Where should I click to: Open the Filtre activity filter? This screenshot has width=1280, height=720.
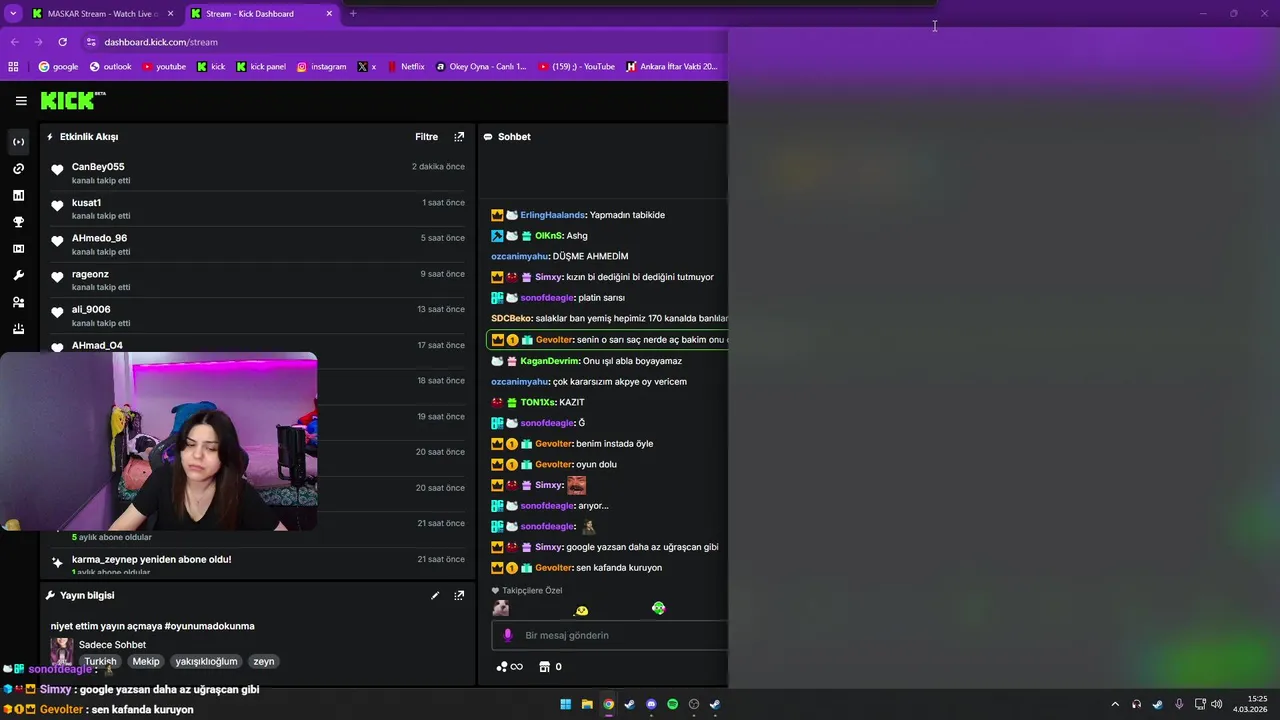[427, 137]
